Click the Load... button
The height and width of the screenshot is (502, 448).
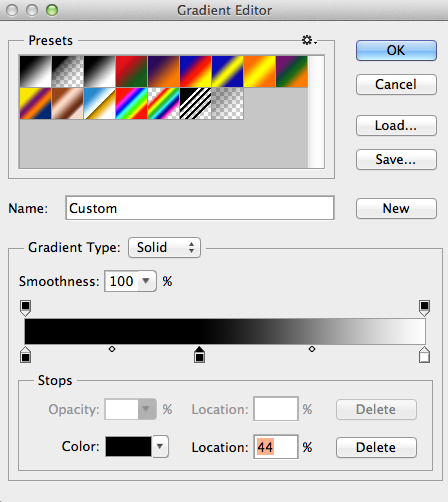[396, 125]
